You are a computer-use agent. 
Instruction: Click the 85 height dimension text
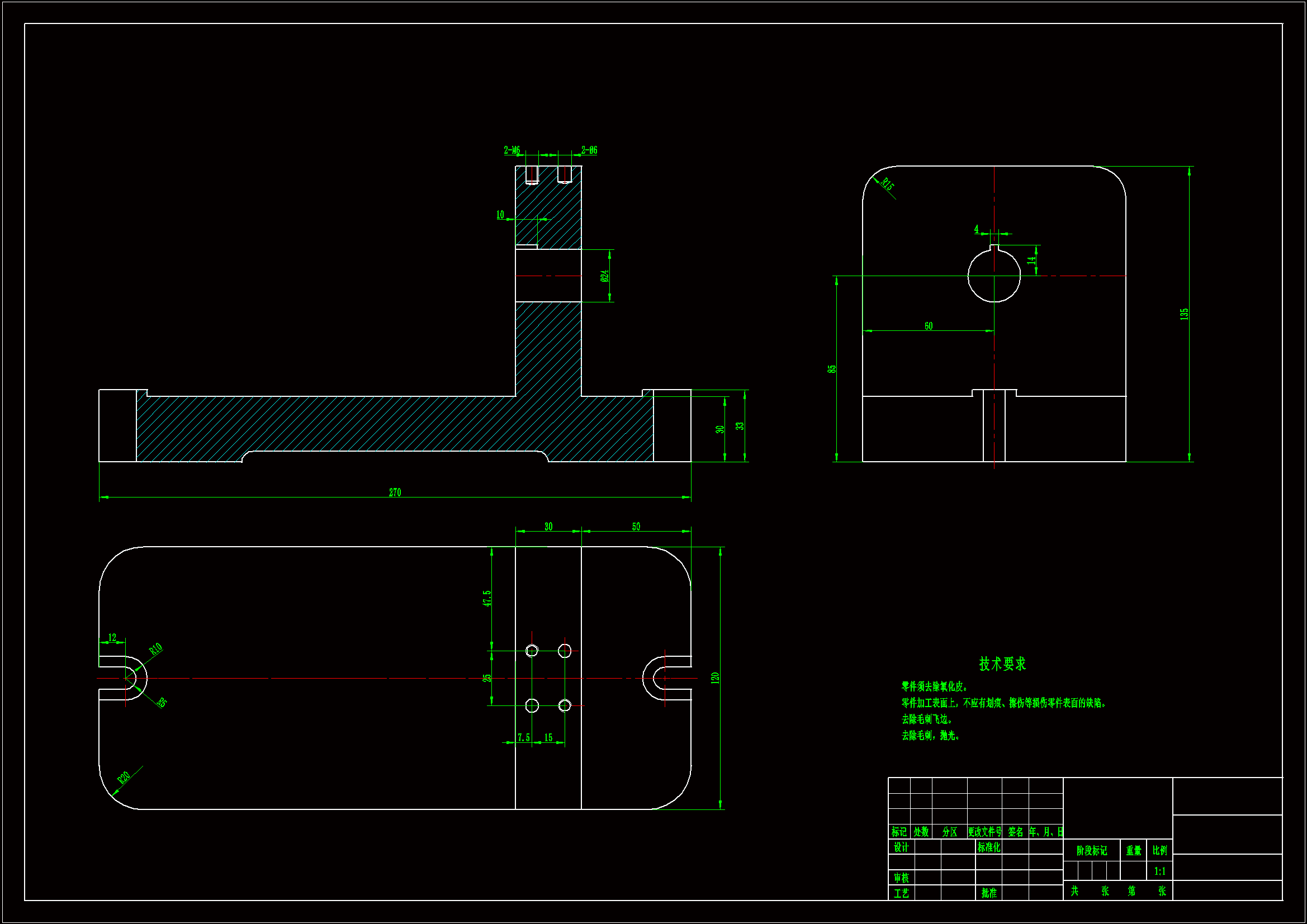pyautogui.click(x=832, y=369)
